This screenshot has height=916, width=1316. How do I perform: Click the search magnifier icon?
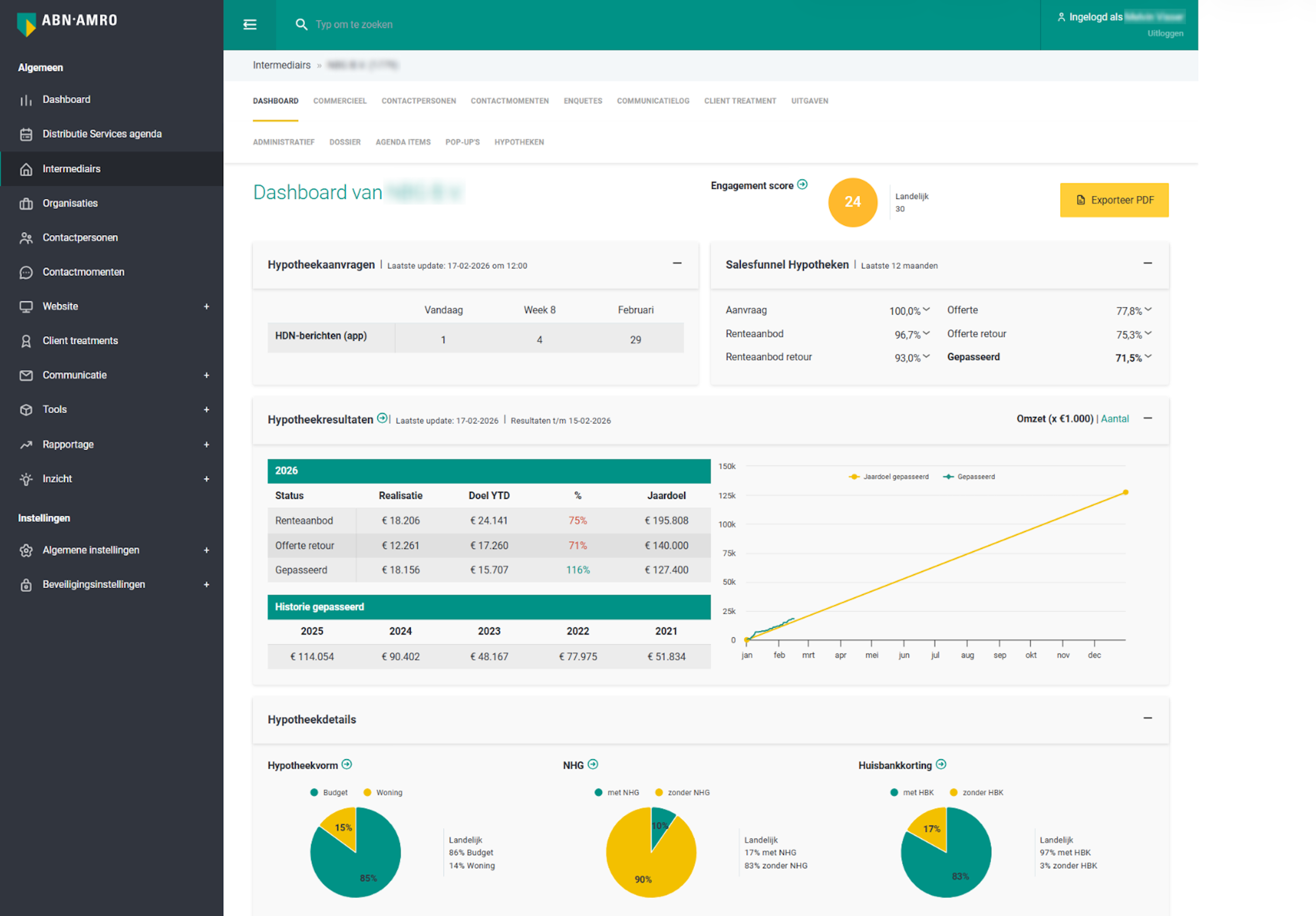(301, 24)
